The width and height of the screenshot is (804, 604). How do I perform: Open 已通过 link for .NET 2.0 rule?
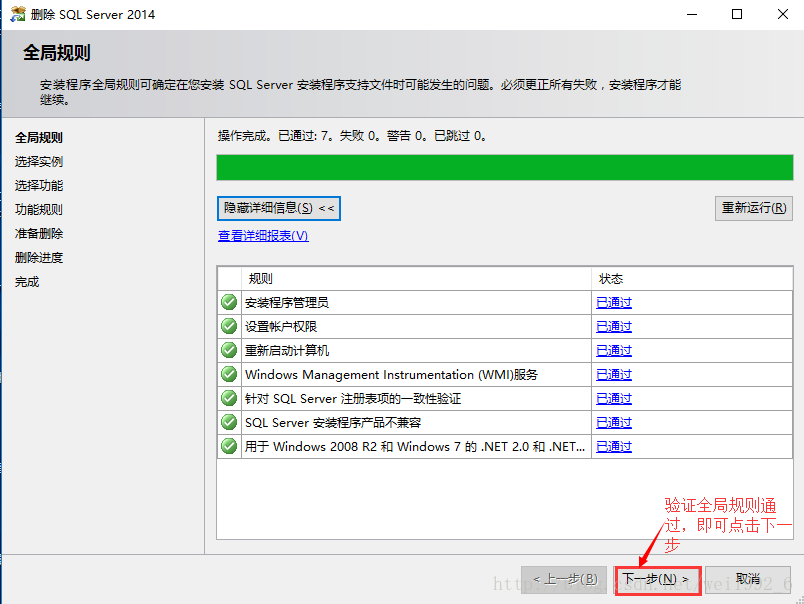point(614,447)
